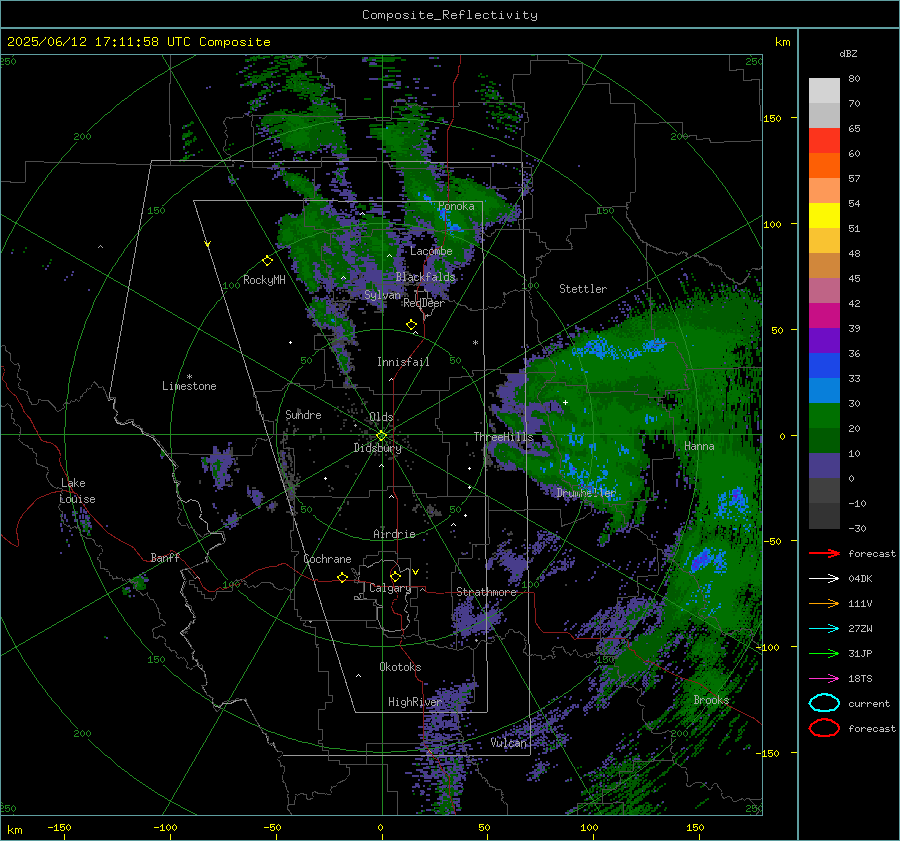Screen dimensions: 900x841
Task: Click the ThreeHills town label
Action: click(503, 437)
